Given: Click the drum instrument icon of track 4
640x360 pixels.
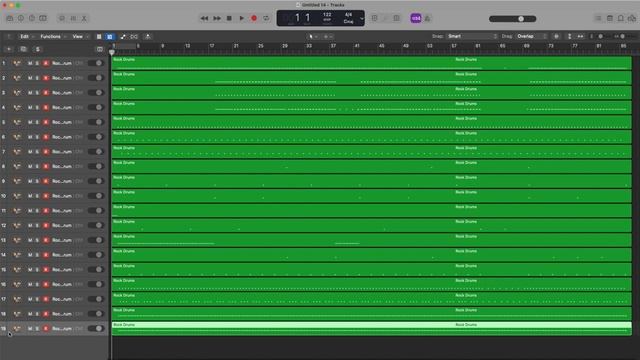Looking at the screenshot, I should (17, 107).
